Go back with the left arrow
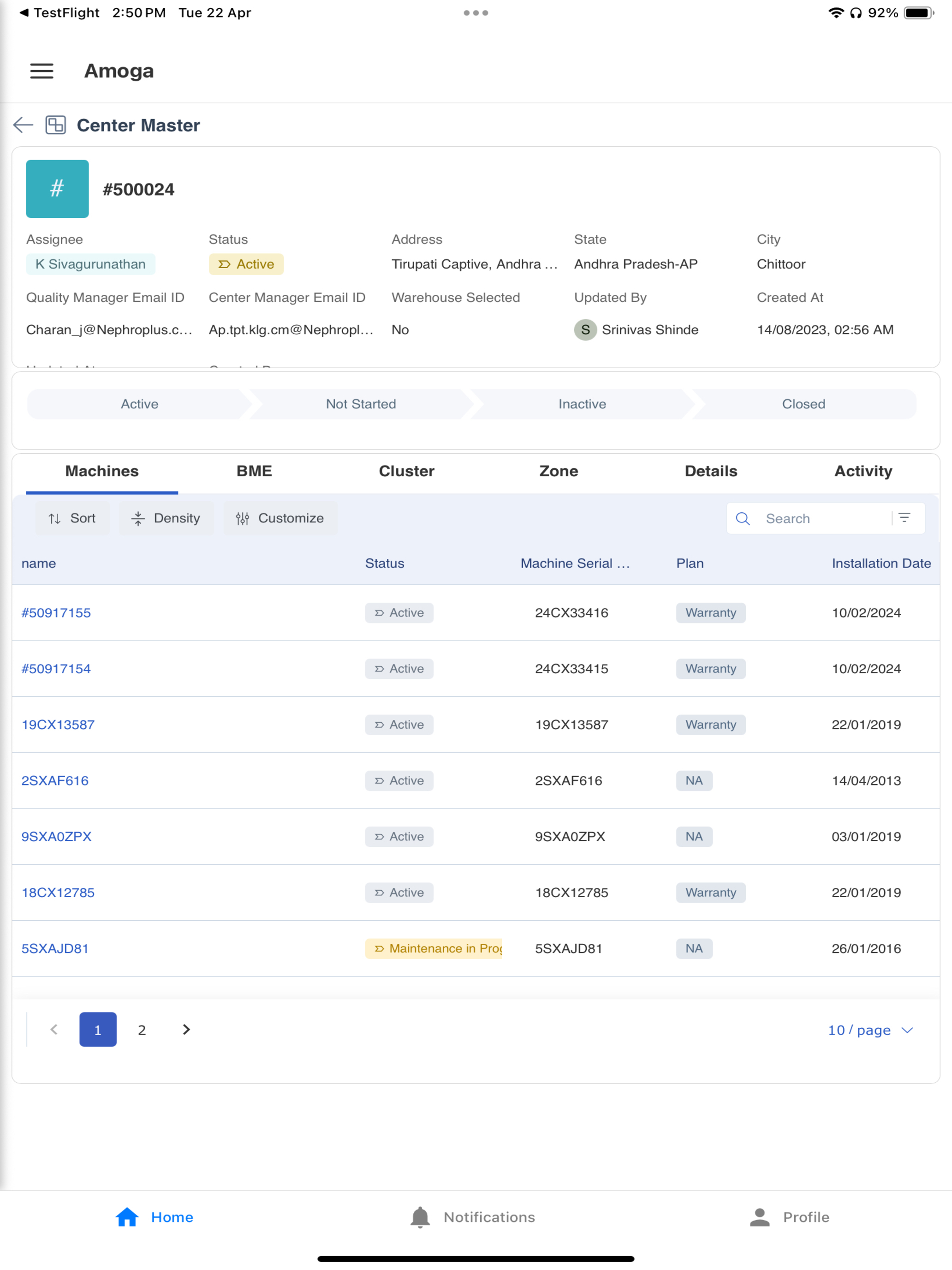 click(x=24, y=125)
